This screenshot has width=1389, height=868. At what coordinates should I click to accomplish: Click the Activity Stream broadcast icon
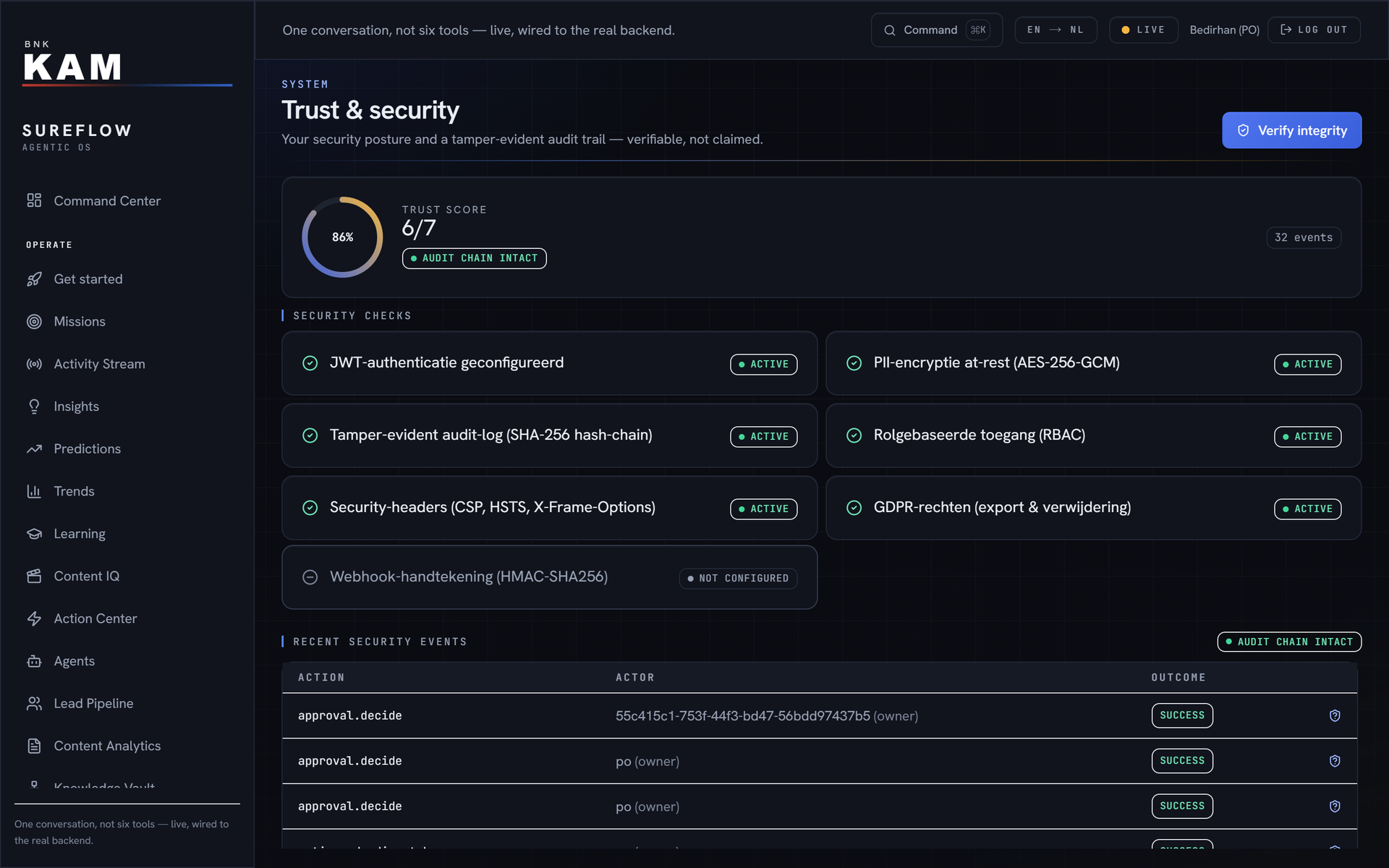pyautogui.click(x=34, y=364)
